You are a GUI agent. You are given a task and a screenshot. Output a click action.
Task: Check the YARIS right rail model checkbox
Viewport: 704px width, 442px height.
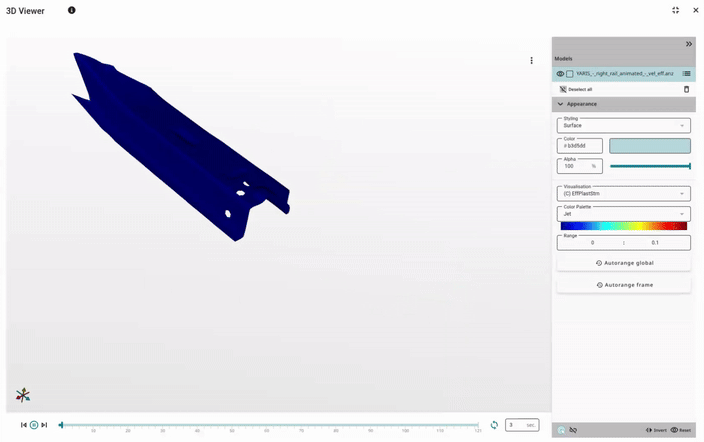point(570,74)
